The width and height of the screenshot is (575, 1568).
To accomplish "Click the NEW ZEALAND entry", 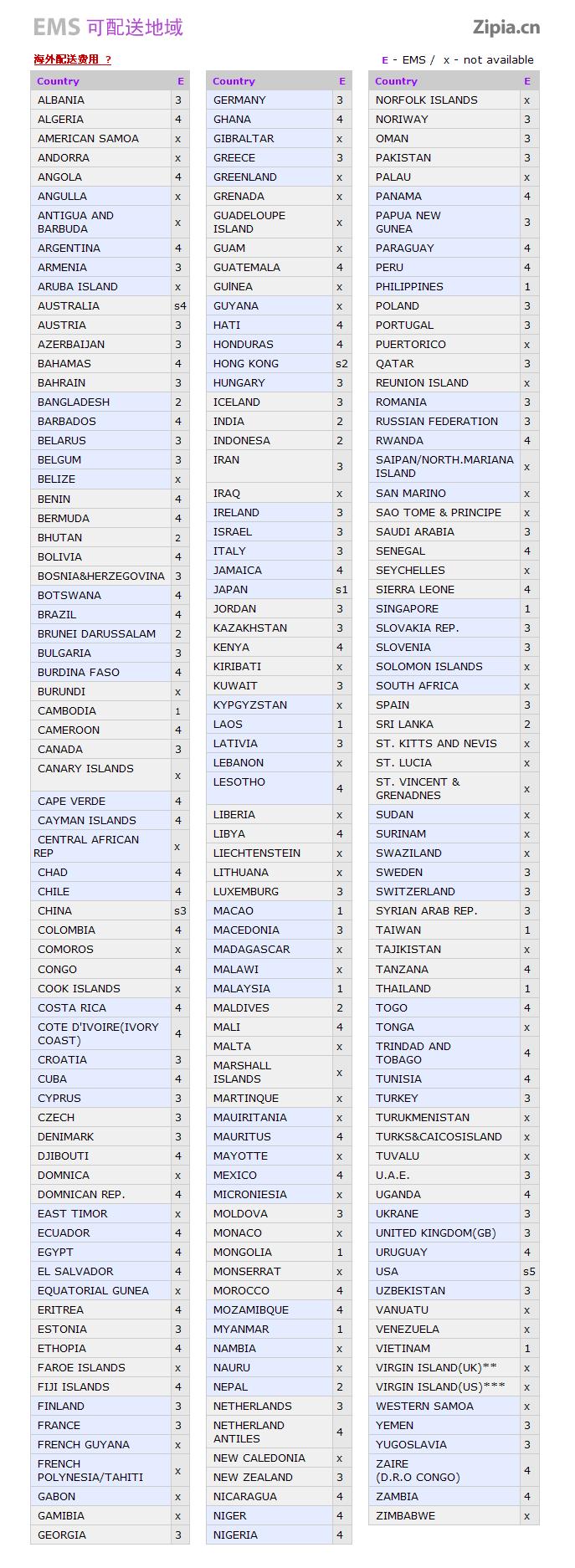I will point(253,1478).
